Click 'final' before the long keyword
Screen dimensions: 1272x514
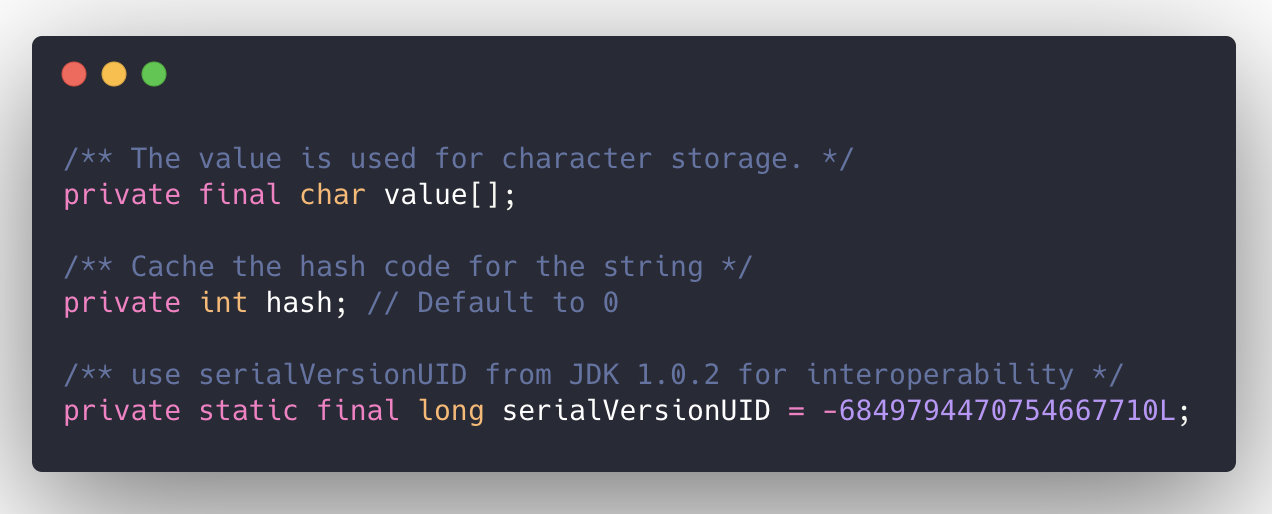358,410
